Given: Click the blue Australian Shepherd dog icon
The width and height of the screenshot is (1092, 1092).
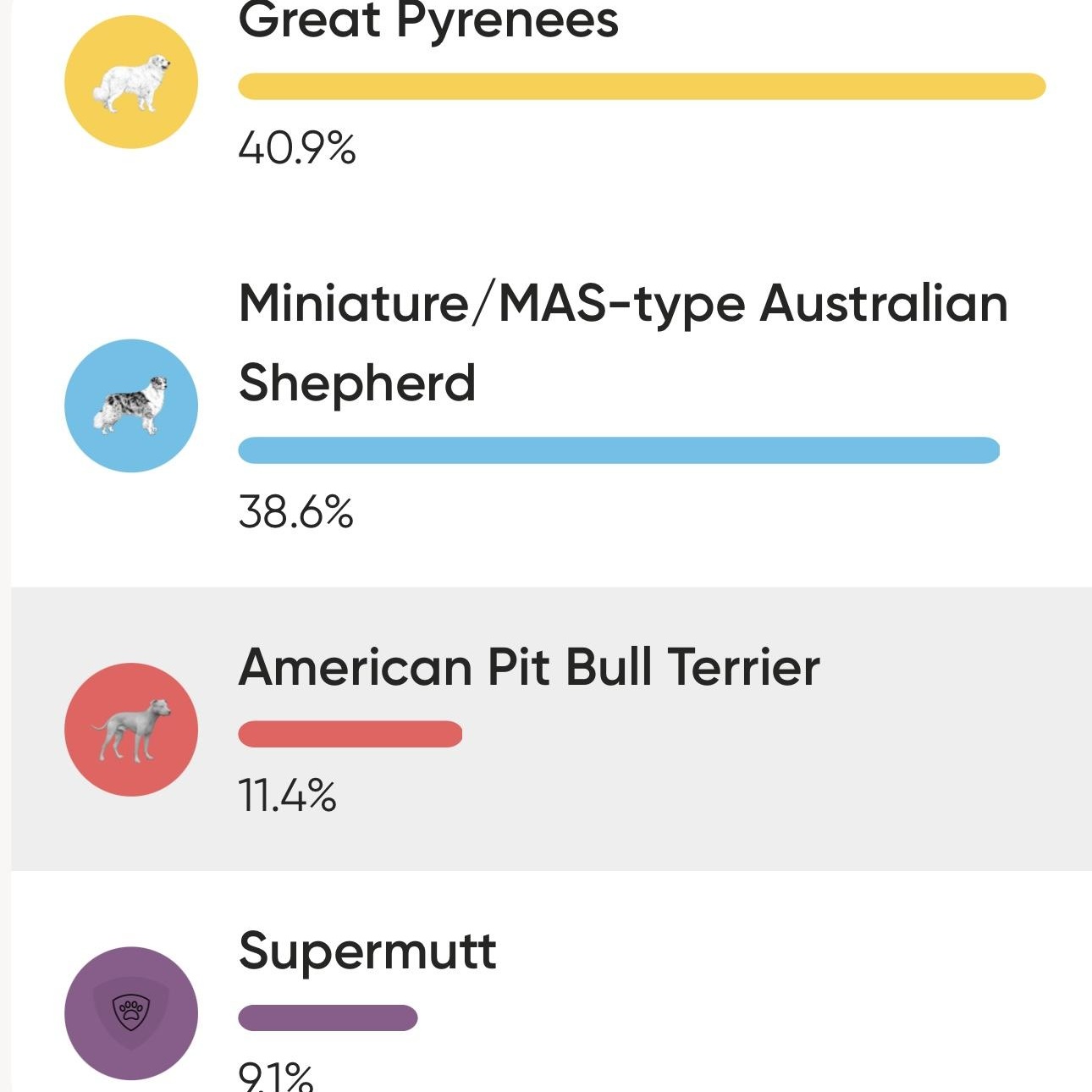Looking at the screenshot, I should (131, 405).
